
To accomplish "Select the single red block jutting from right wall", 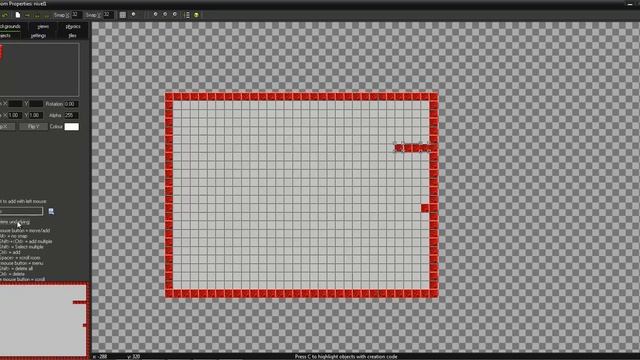I will [x=425, y=208].
